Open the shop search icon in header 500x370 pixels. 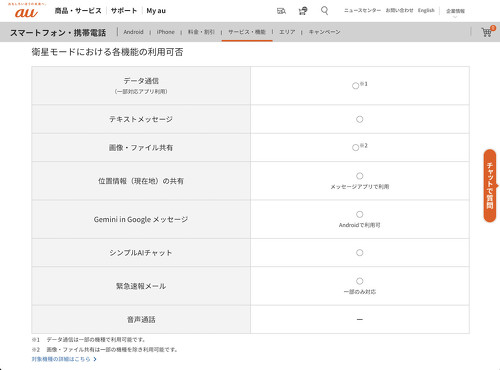[281, 11]
